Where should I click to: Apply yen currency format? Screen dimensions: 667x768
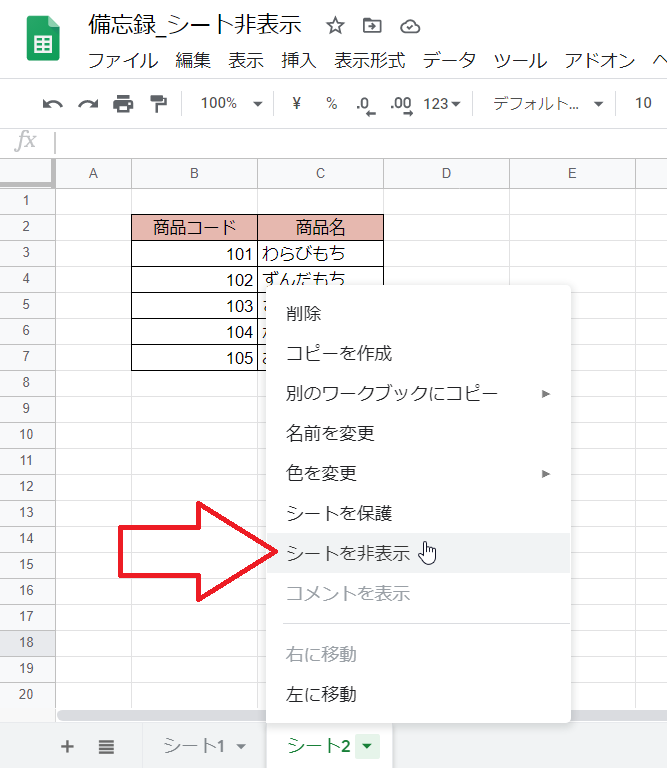296,103
